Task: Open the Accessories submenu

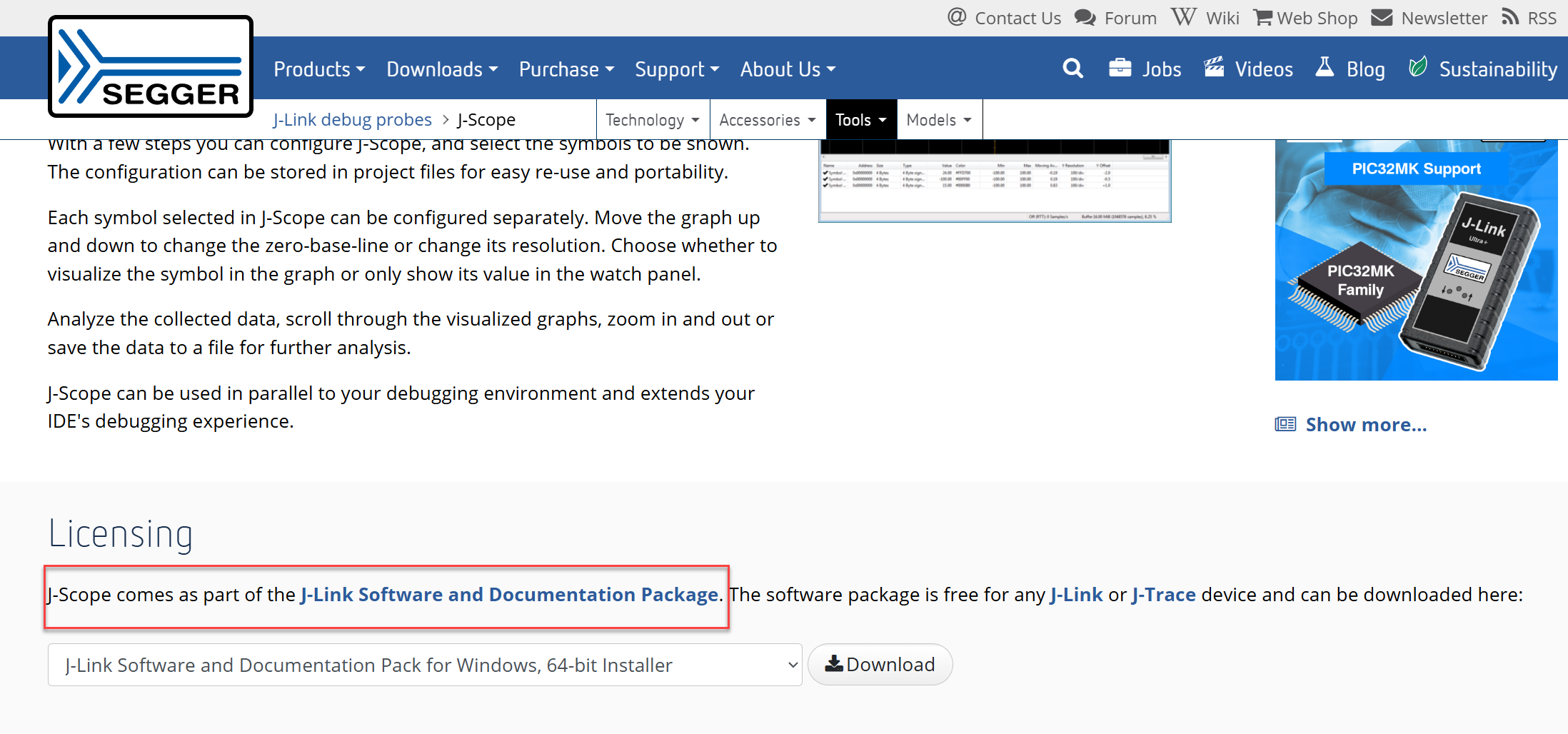Action: point(768,119)
